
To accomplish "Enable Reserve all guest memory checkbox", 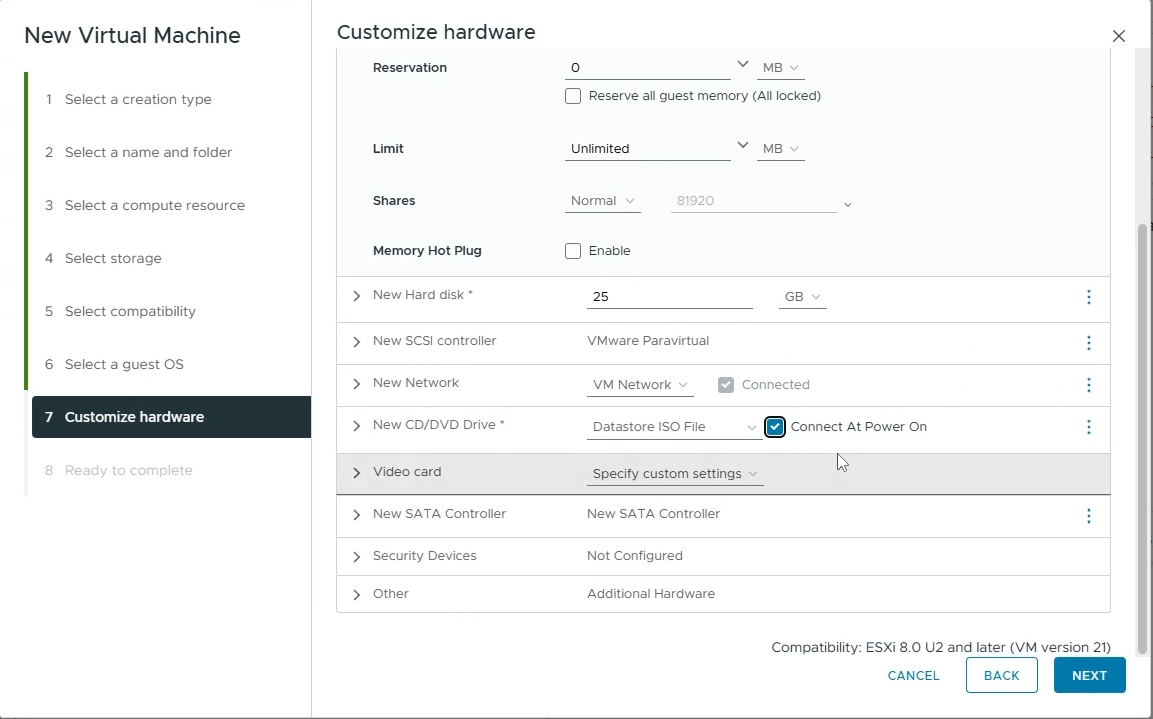I will 573,96.
